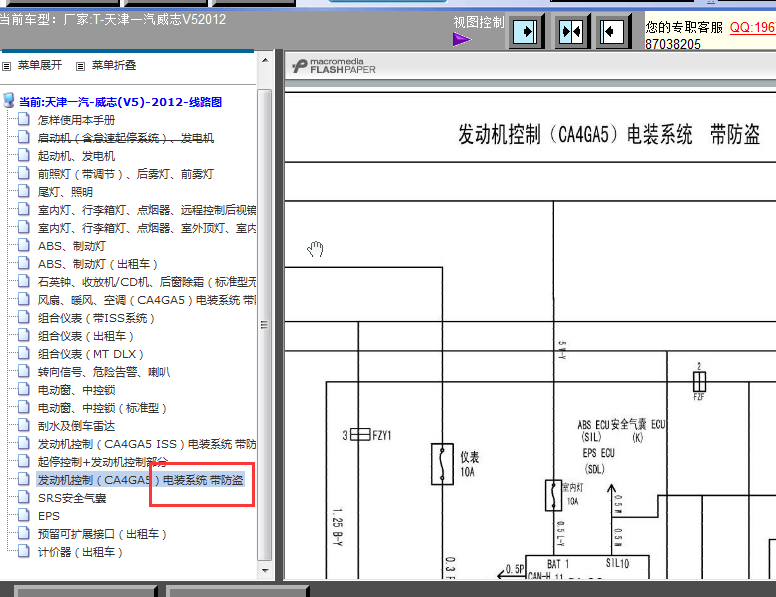Click the 菜单折叠 collapse-menu icon
The width and height of the screenshot is (776, 597).
[x=80, y=66]
